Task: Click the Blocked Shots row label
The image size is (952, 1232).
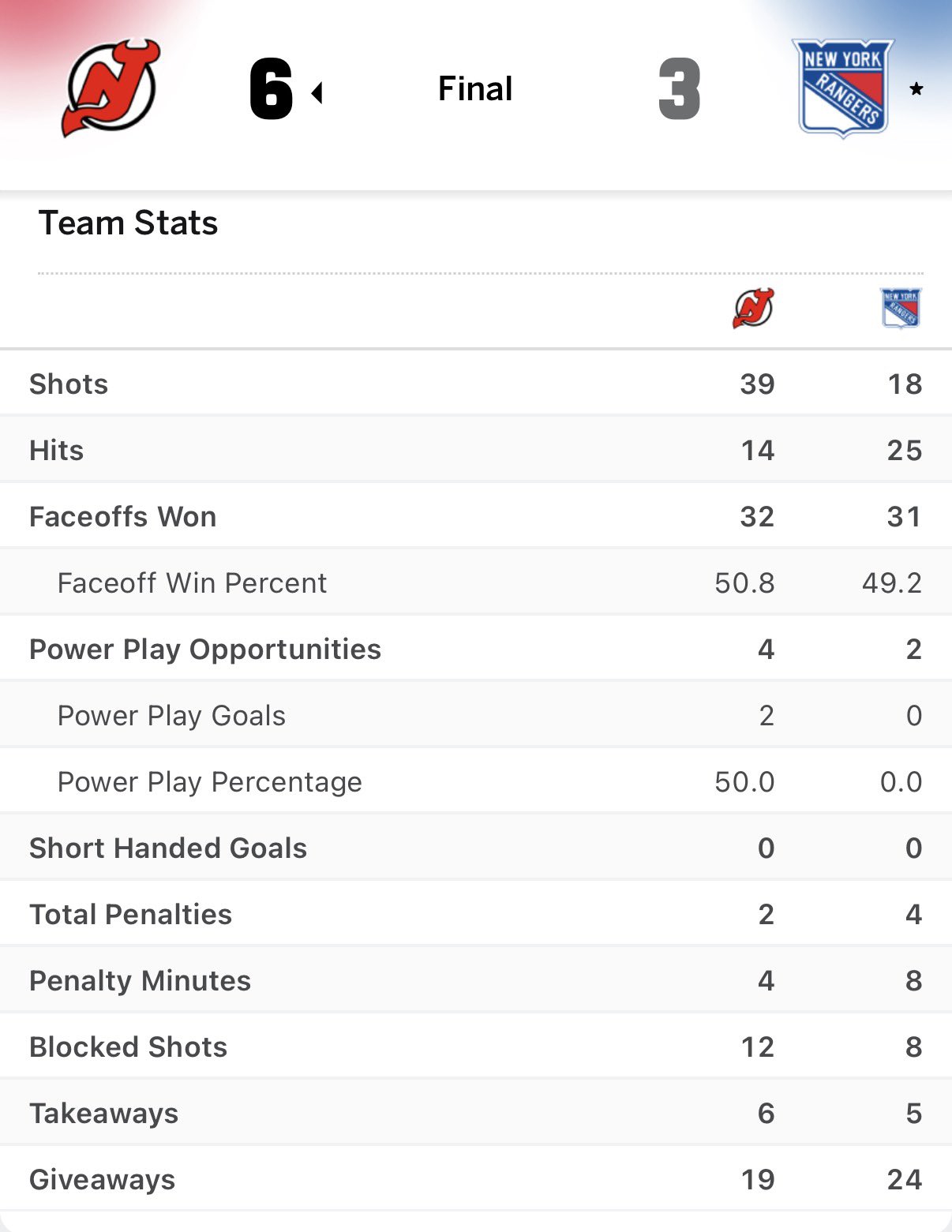Action: click(128, 1047)
